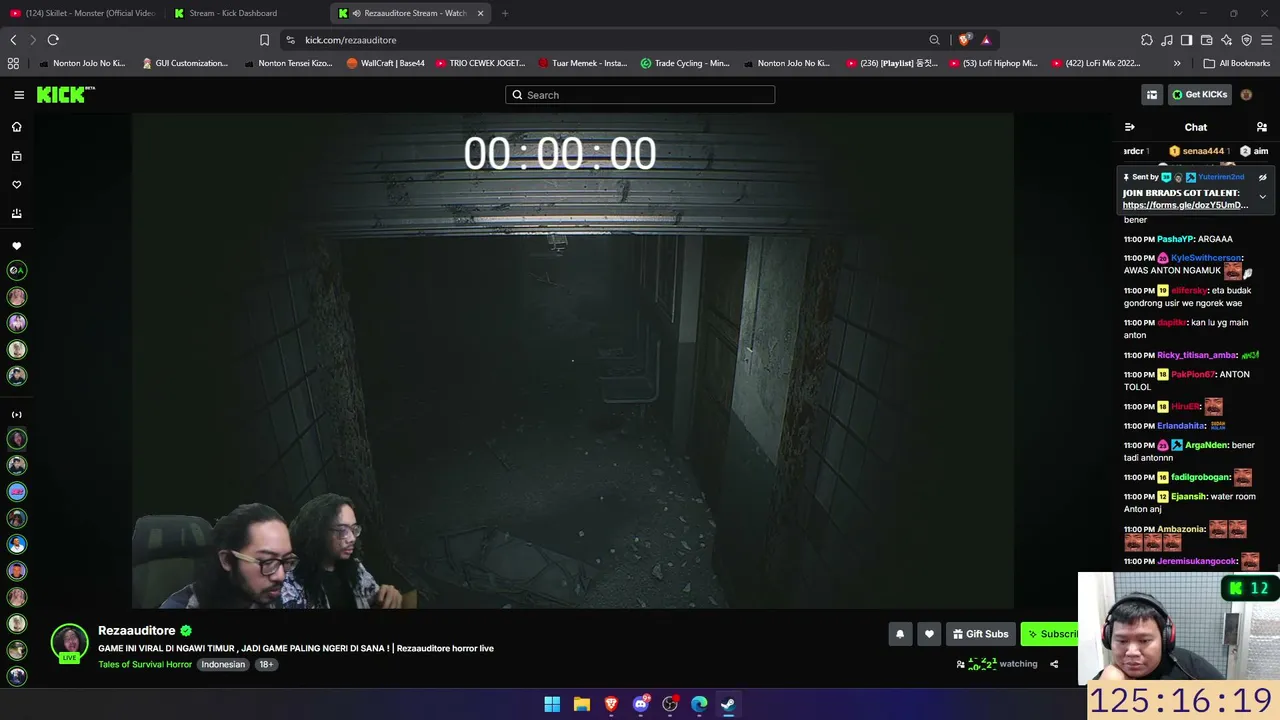Open Steam from the taskbar
1280x720 pixels.
[x=728, y=704]
